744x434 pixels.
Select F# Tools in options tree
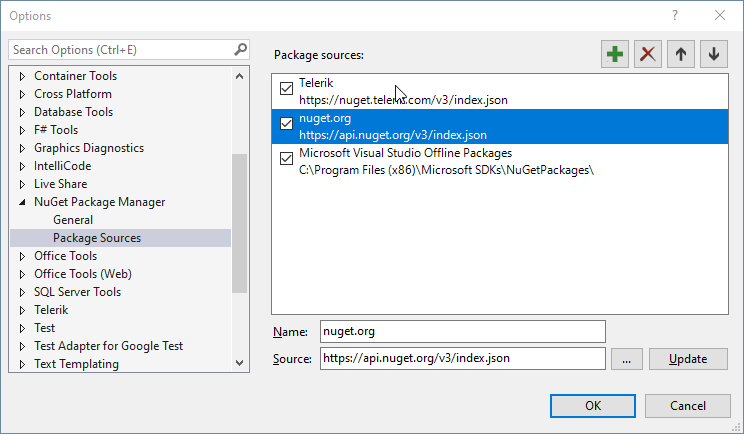click(x=56, y=130)
